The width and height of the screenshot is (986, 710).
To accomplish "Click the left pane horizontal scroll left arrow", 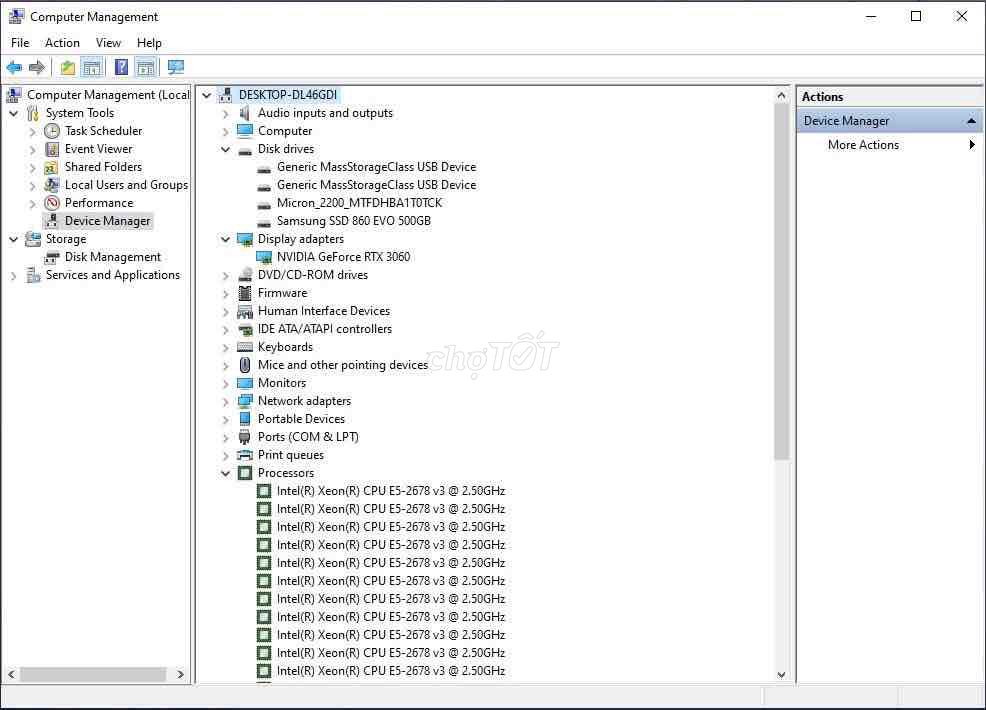I will pyautogui.click(x=11, y=674).
